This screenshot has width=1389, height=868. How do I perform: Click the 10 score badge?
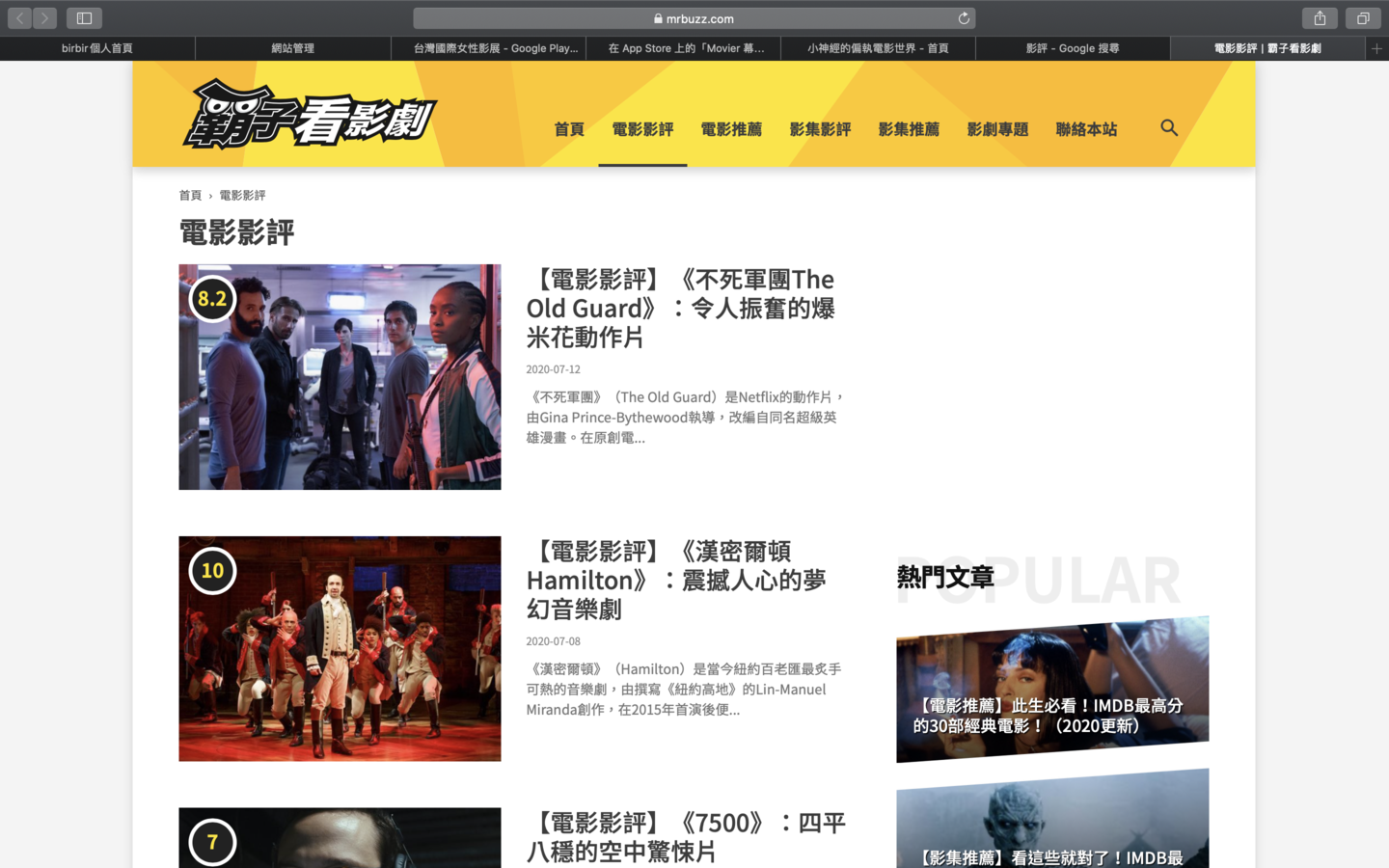212,571
